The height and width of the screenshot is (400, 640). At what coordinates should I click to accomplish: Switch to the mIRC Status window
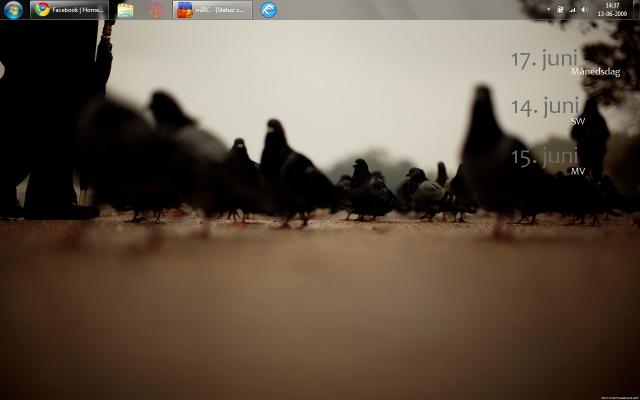(x=212, y=10)
